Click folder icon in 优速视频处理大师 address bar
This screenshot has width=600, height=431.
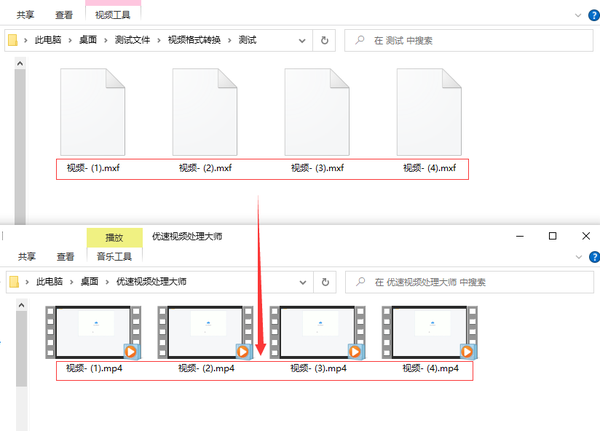pos(14,282)
